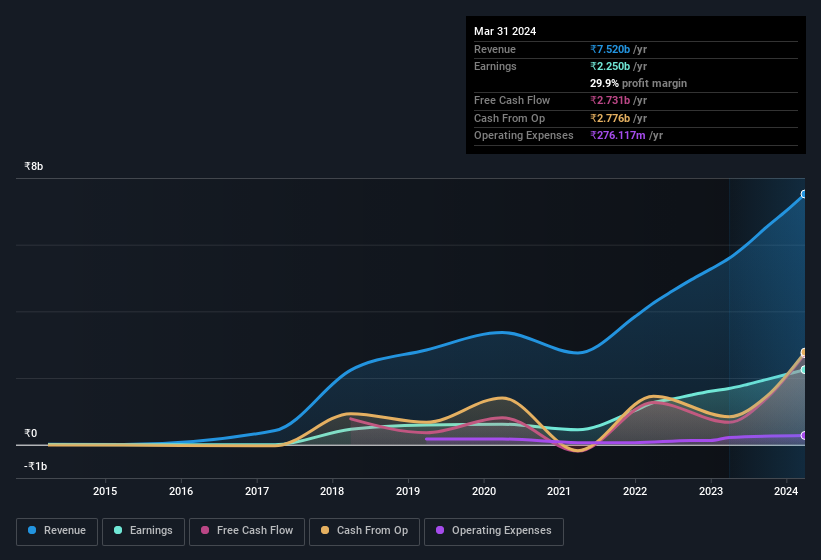
Task: Click the ₹2.250b earnings value in tooltip
Action: click(610, 66)
